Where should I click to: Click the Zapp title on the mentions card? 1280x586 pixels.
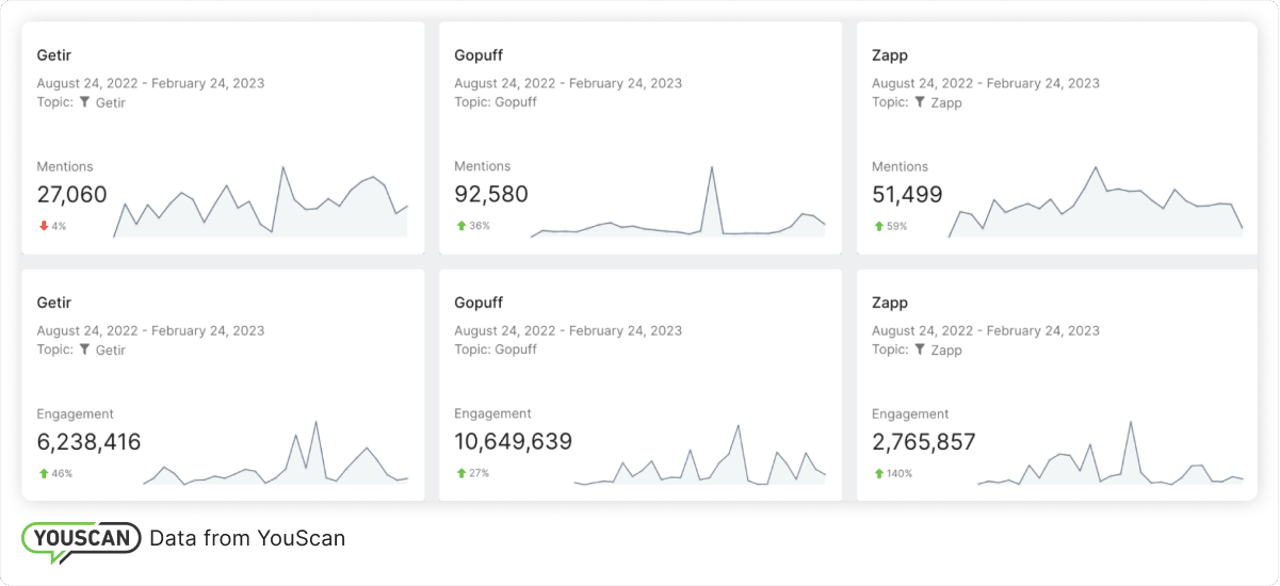click(888, 55)
